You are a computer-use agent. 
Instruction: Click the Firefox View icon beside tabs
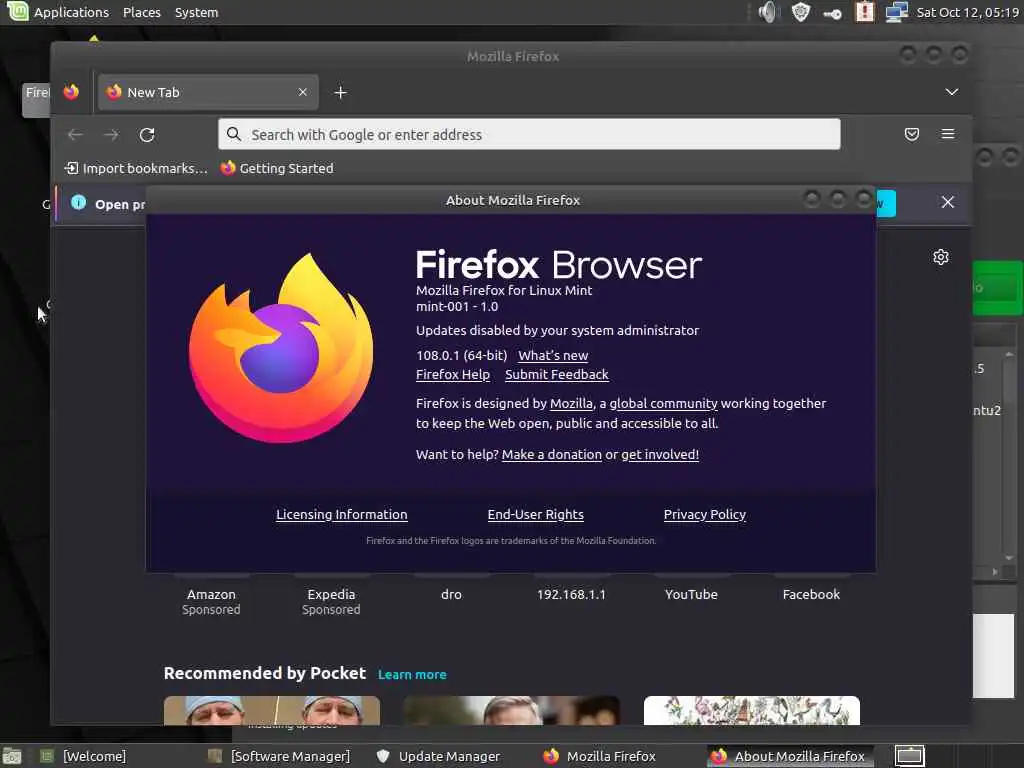click(71, 92)
